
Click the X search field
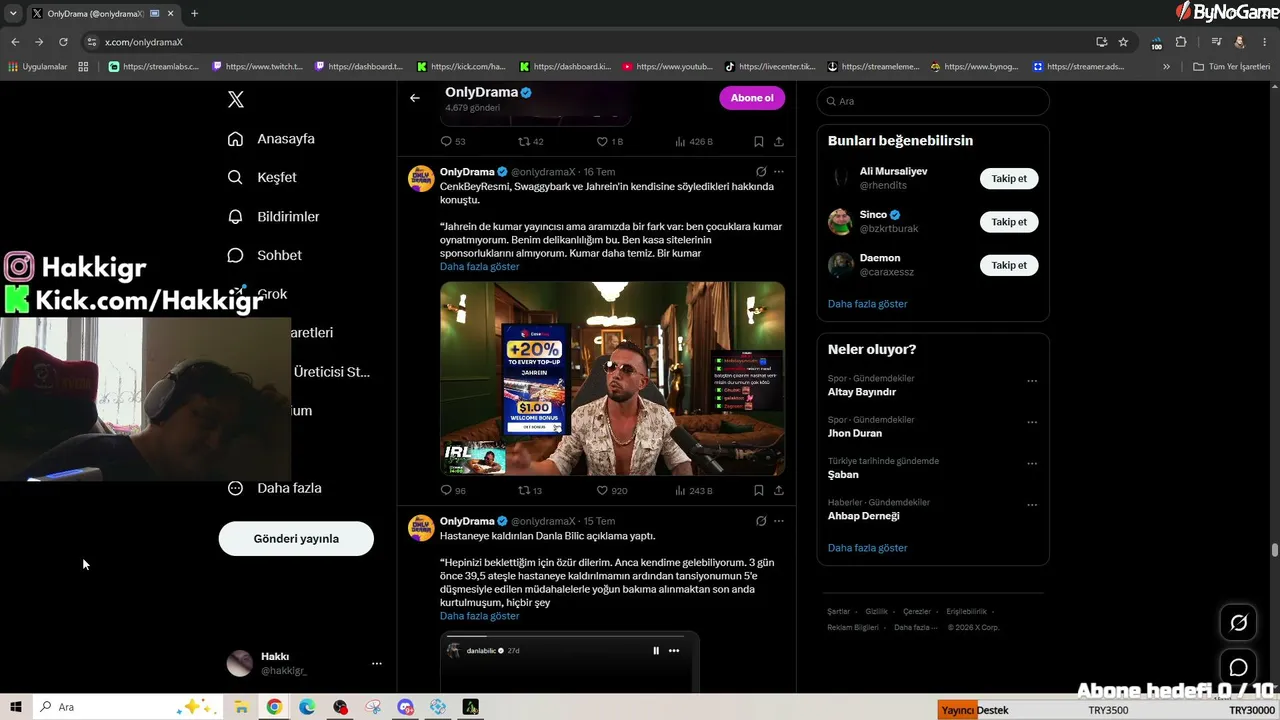(x=933, y=101)
